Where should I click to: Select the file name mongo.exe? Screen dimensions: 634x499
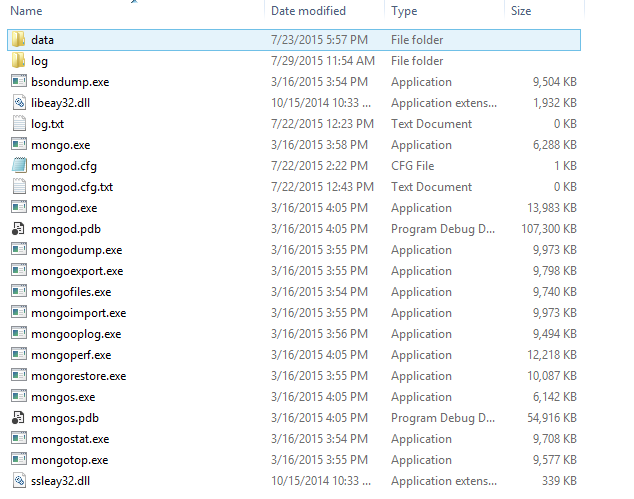pyautogui.click(x=61, y=145)
